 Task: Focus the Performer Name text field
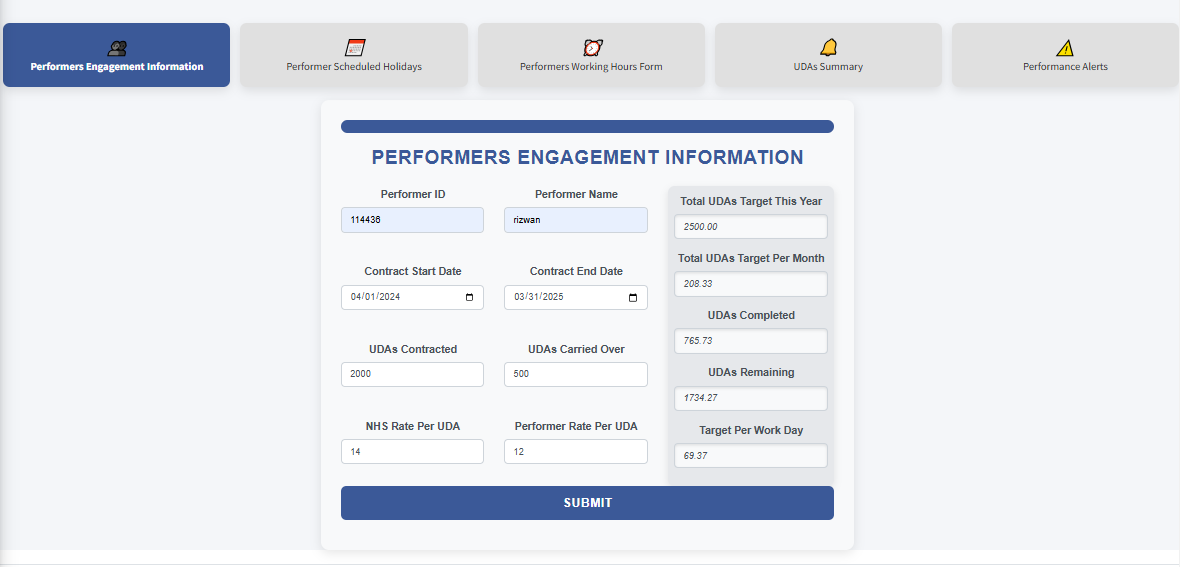(x=575, y=220)
